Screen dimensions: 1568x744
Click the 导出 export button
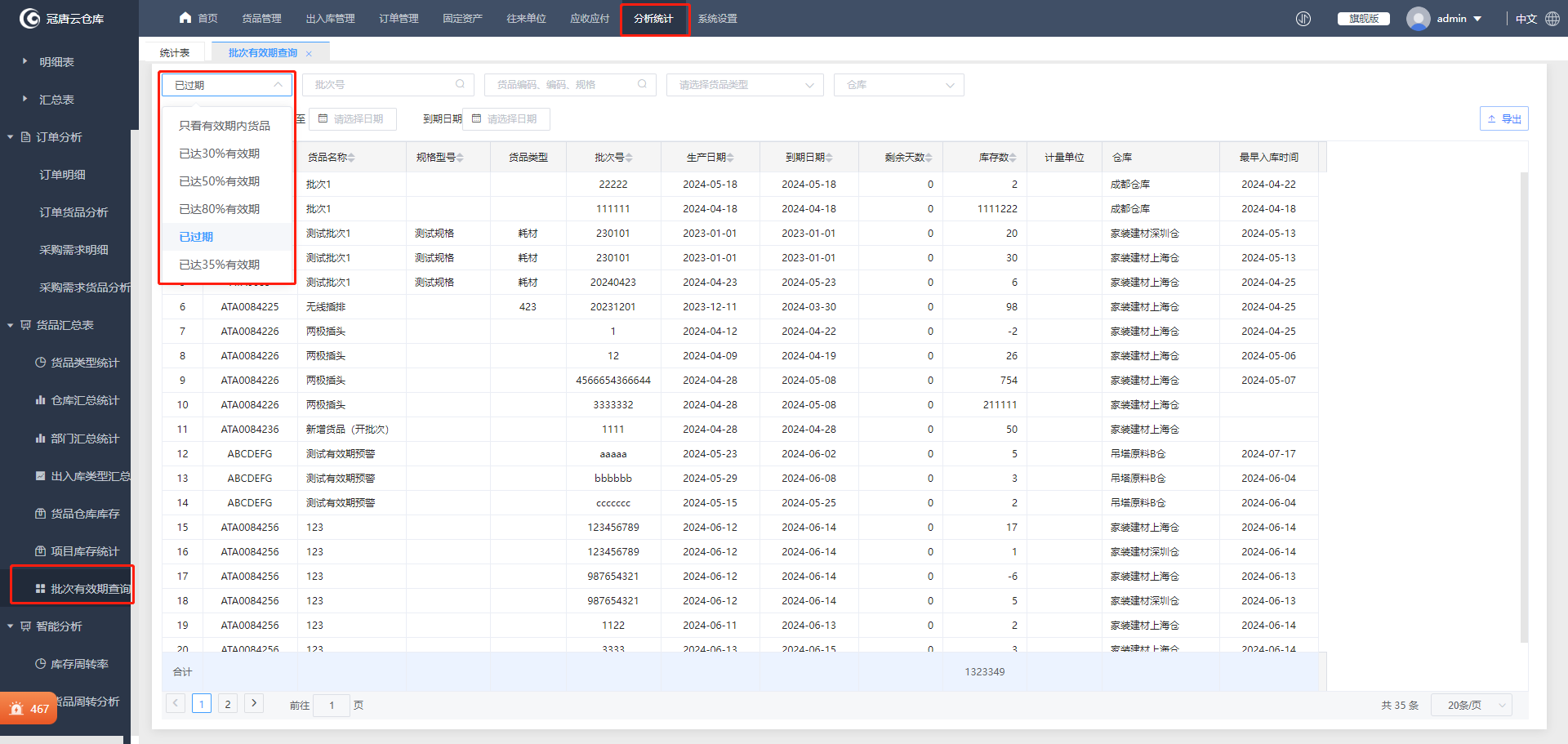(x=1503, y=119)
